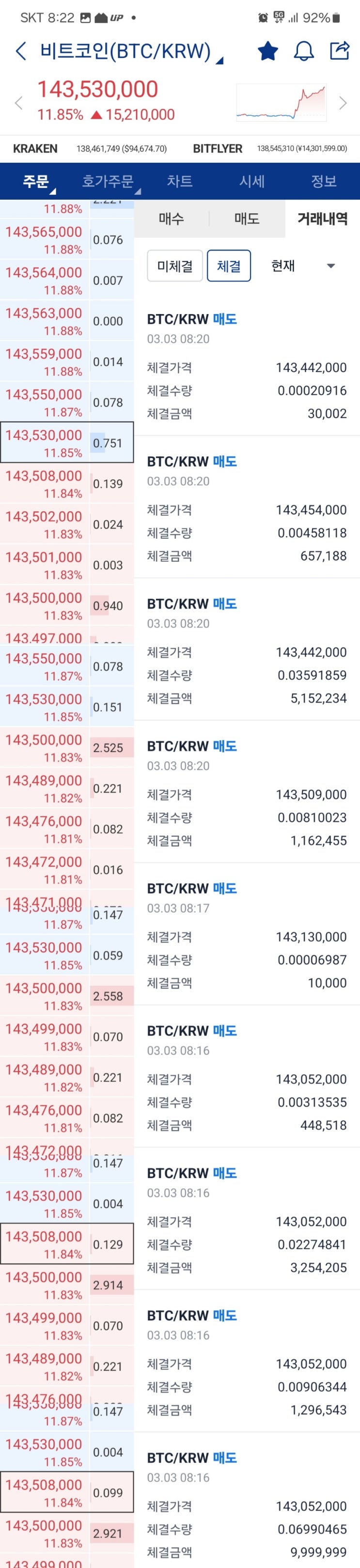Viewport: 360px width, 1568px height.
Task: Tap the back arrow icon
Action: (x=21, y=51)
